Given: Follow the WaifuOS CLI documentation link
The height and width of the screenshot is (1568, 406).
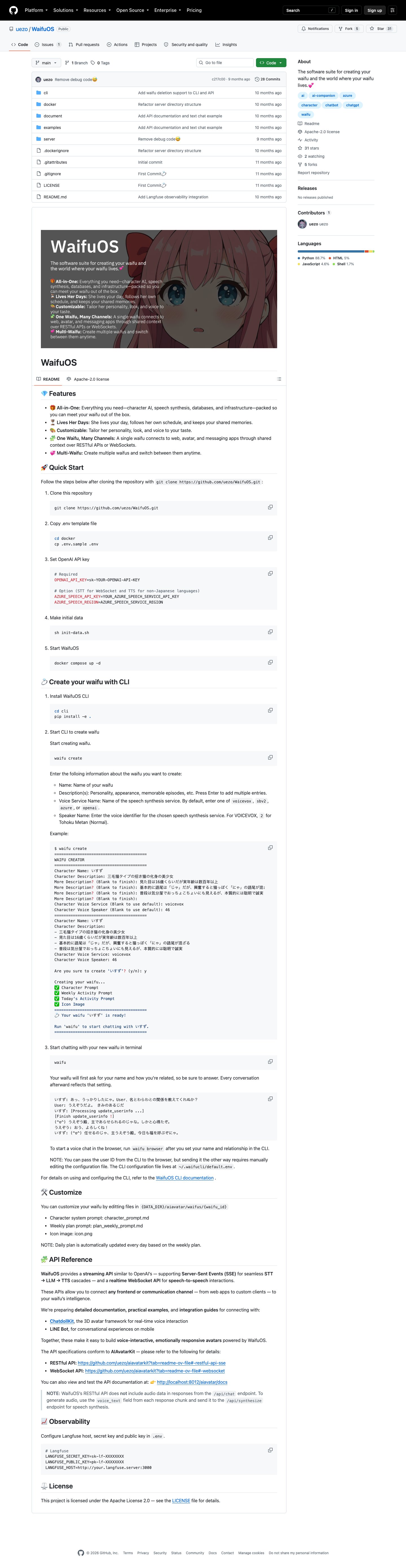Looking at the screenshot, I should tap(185, 1178).
